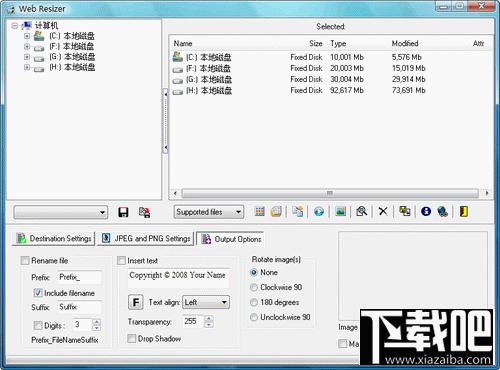
Task: Sort by the Attr column header
Action: tap(478, 43)
